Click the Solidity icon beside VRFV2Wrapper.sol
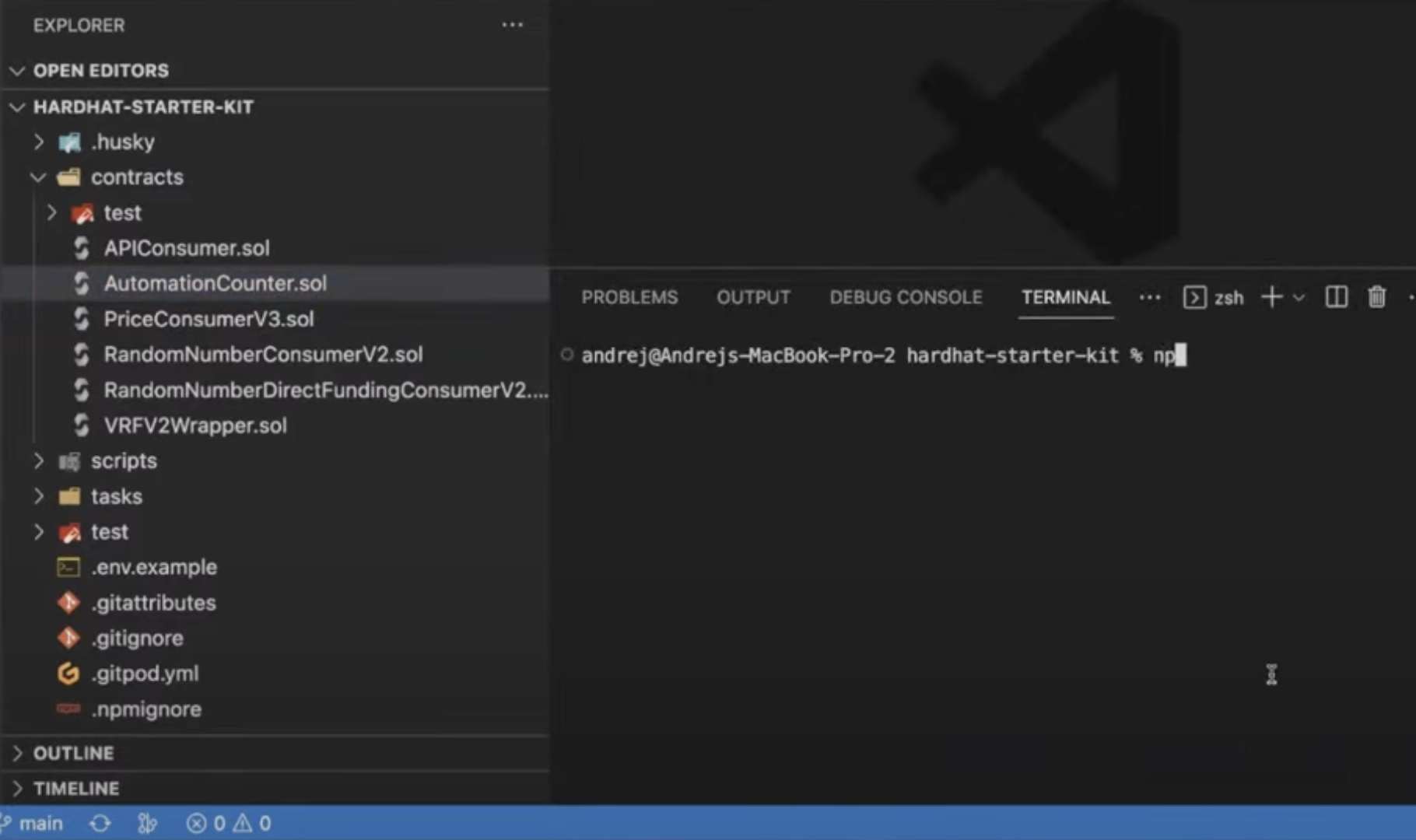This screenshot has width=1416, height=840. pos(82,425)
